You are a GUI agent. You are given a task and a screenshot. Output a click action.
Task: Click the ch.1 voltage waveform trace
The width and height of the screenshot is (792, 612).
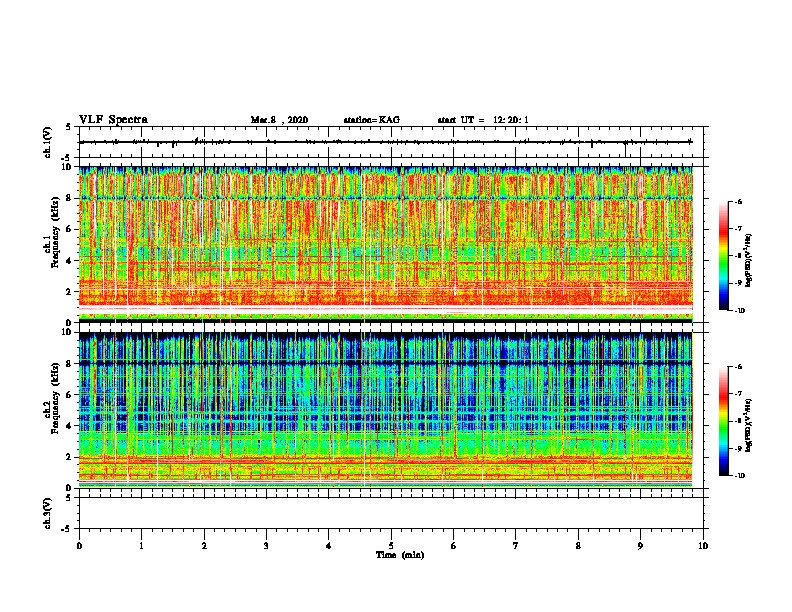[x=385, y=142]
